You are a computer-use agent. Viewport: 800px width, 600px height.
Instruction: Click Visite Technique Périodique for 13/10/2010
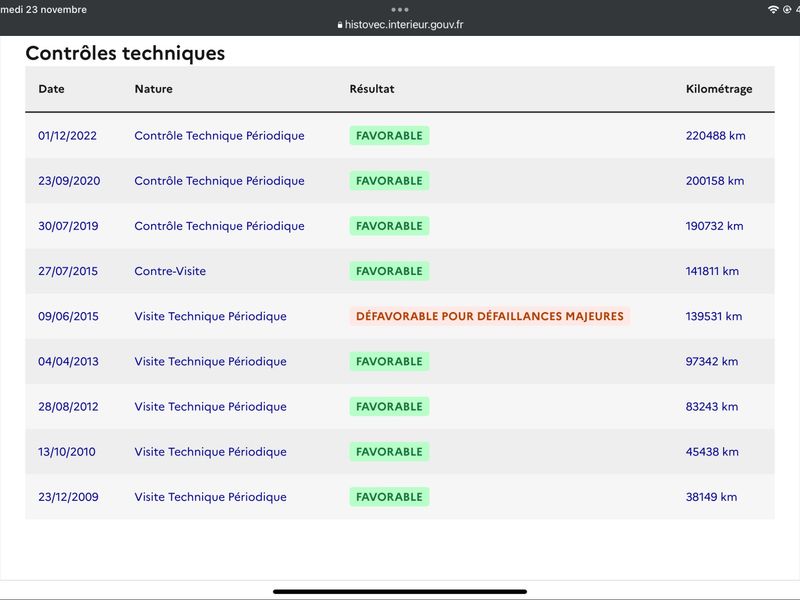(x=211, y=452)
